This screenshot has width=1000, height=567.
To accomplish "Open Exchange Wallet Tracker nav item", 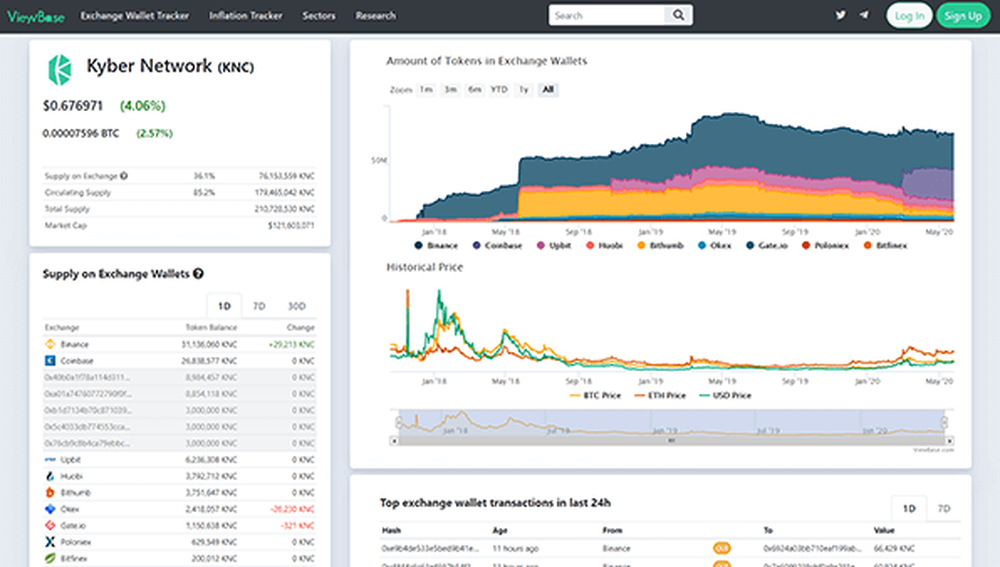I will coord(135,15).
